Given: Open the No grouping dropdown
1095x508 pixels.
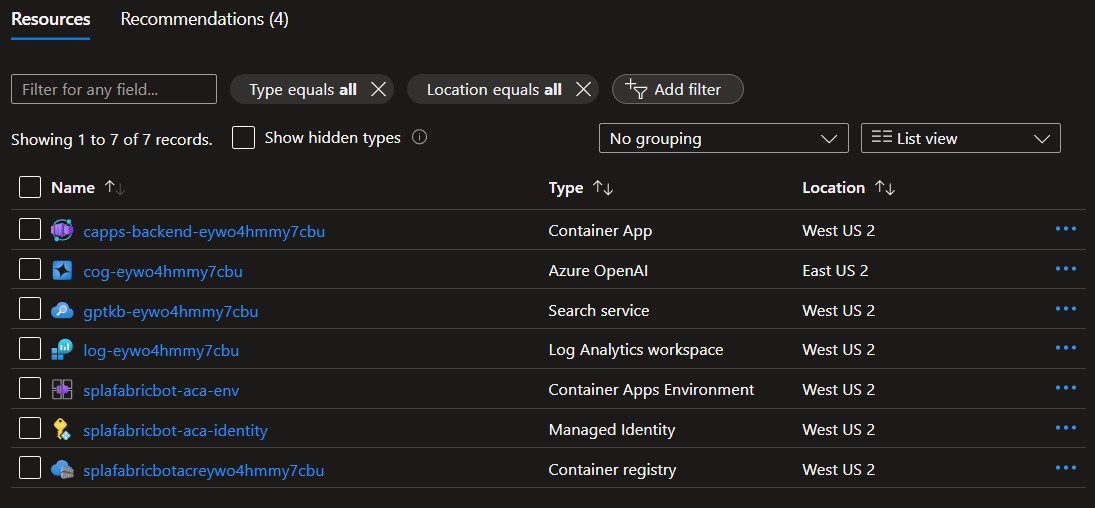Looking at the screenshot, I should [722, 138].
